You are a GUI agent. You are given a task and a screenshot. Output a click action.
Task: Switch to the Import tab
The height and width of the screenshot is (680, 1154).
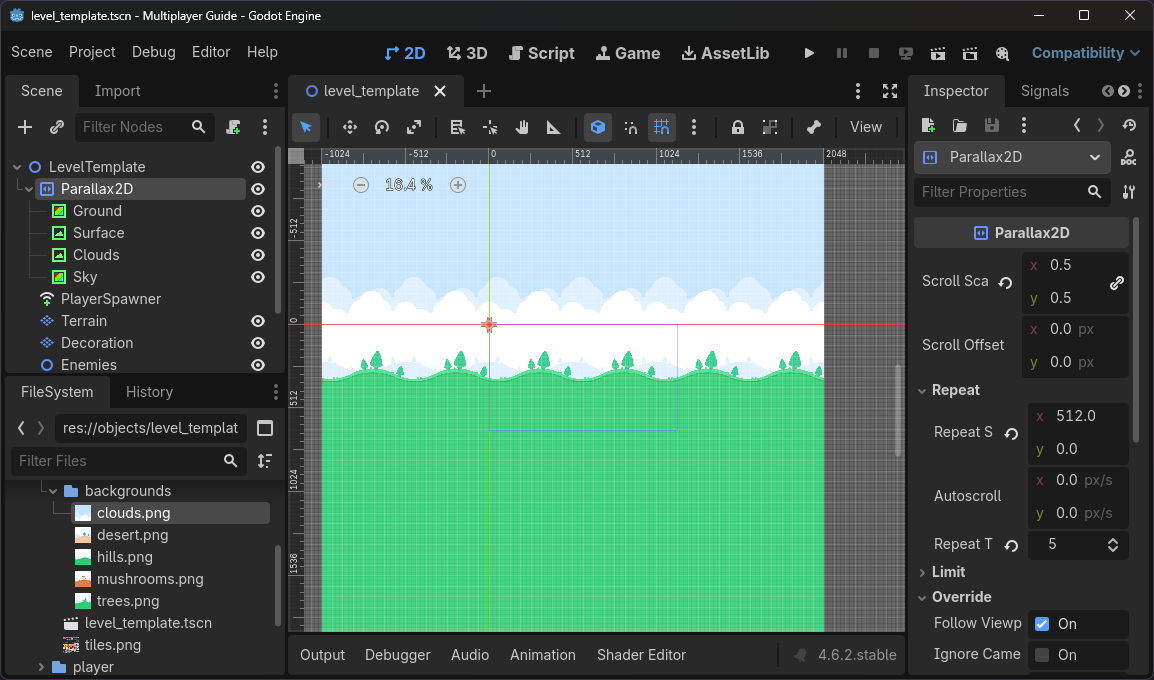coord(117,91)
